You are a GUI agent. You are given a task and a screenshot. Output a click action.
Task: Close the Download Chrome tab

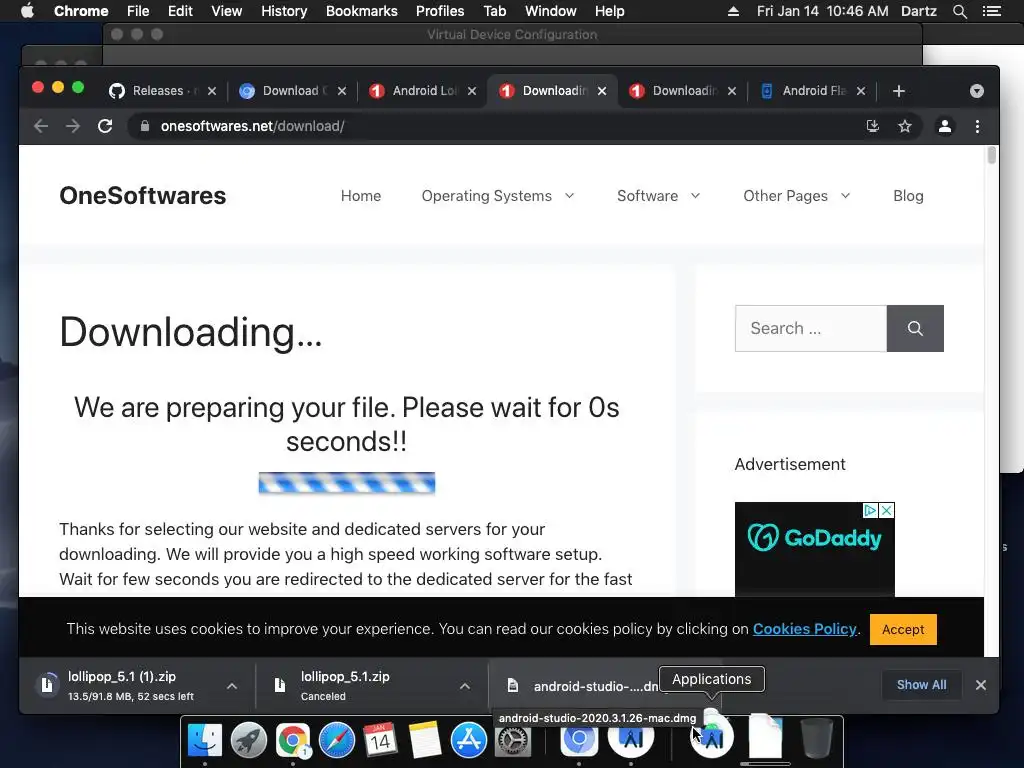pyautogui.click(x=342, y=91)
